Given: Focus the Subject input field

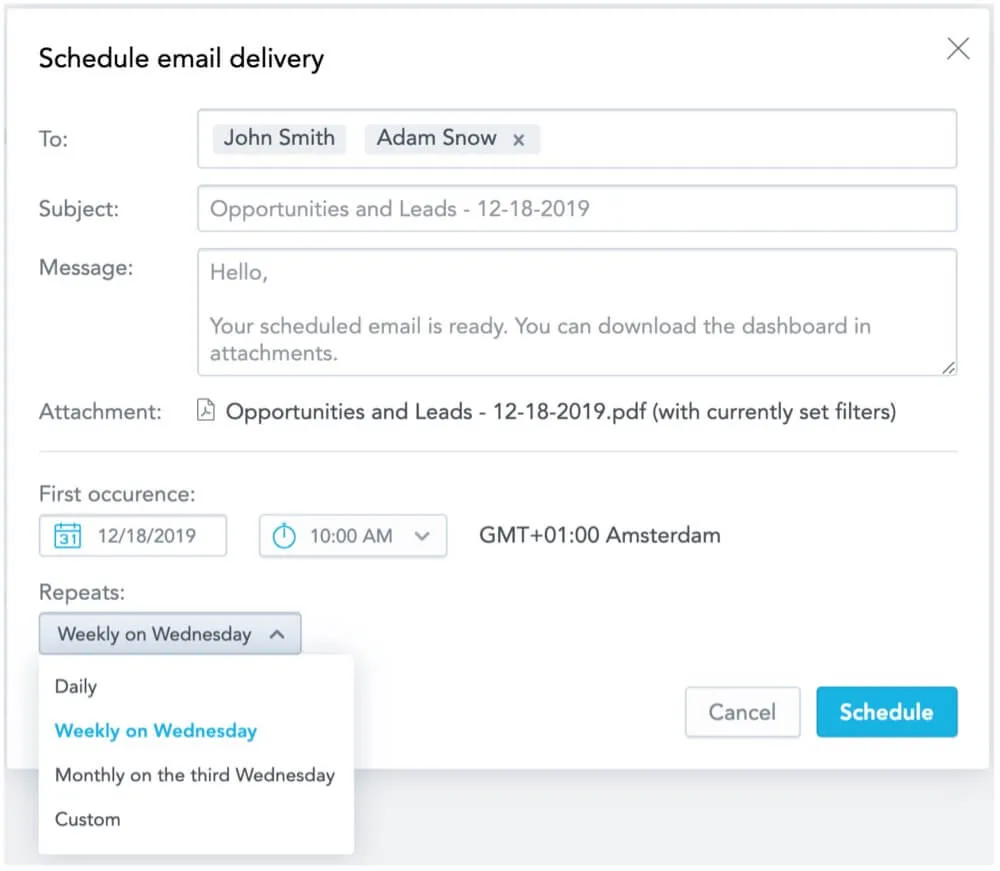Looking at the screenshot, I should point(577,209).
